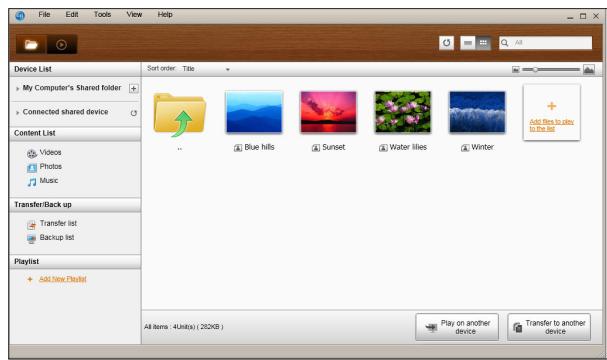Open the Sort order Title dropdown
This screenshot has width=607, height=360.
tap(206, 69)
